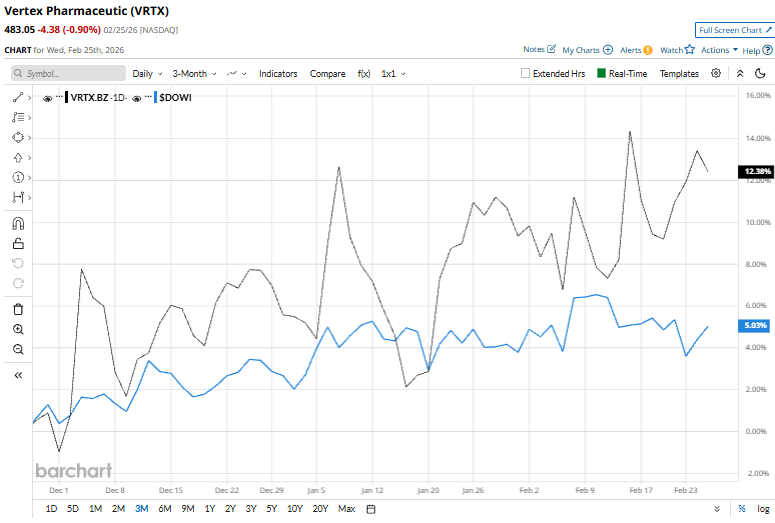Screen dimensions: 775x523
Task: Open chart settings gear icon
Action: click(716, 73)
